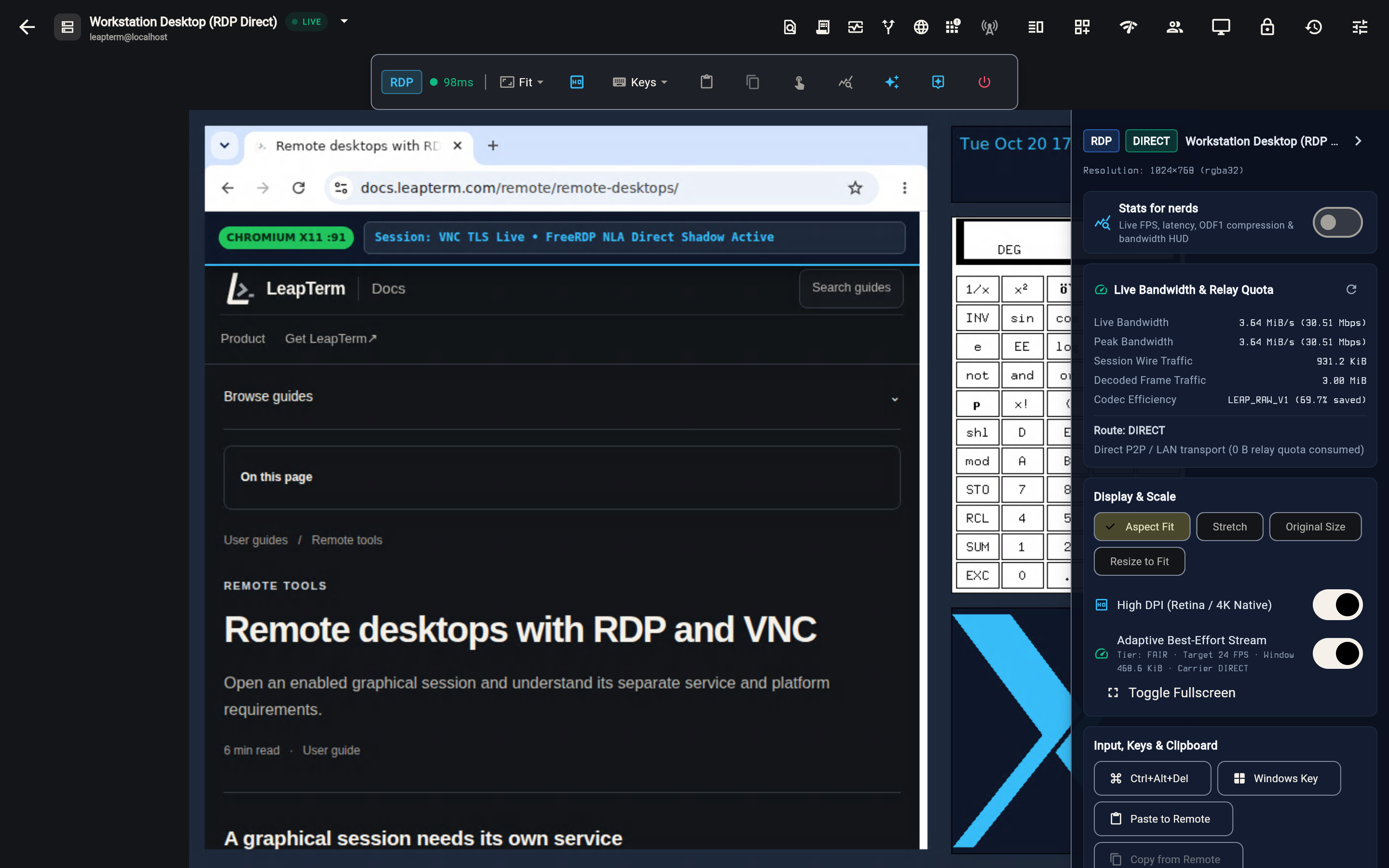The width and height of the screenshot is (1389, 868).
Task: Refresh Live Bandwidth & Relay Quota
Action: click(x=1351, y=289)
